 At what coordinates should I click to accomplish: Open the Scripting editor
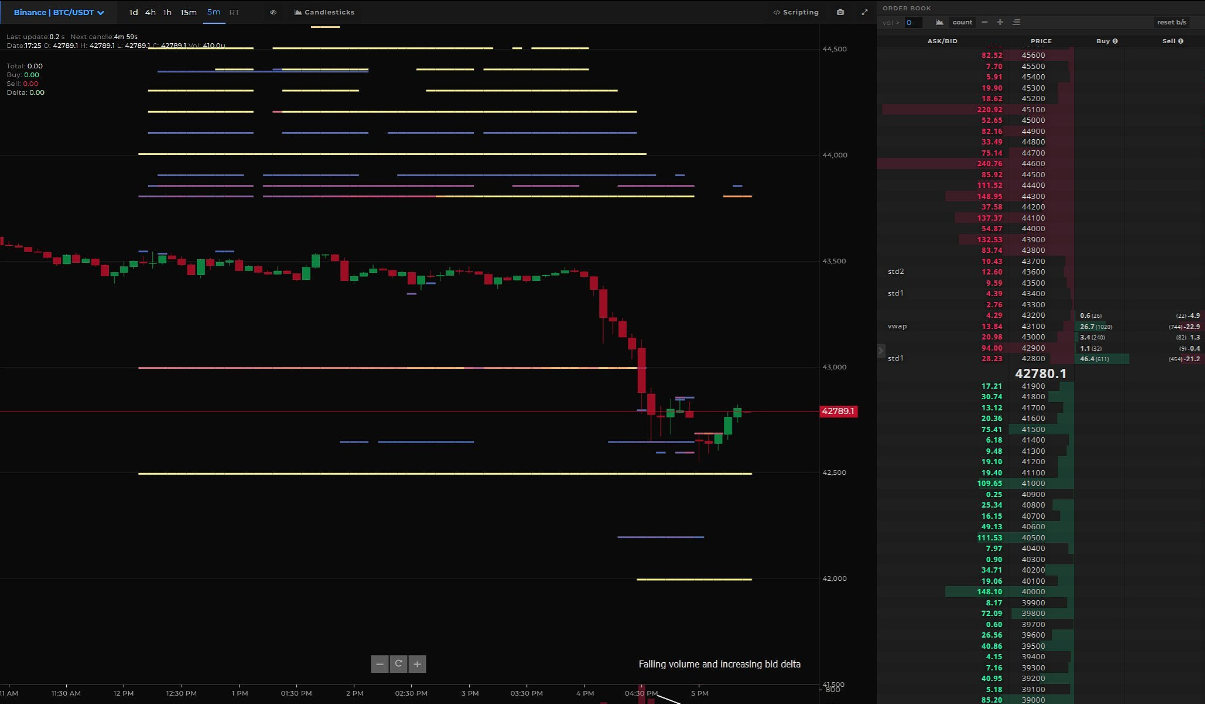[796, 12]
